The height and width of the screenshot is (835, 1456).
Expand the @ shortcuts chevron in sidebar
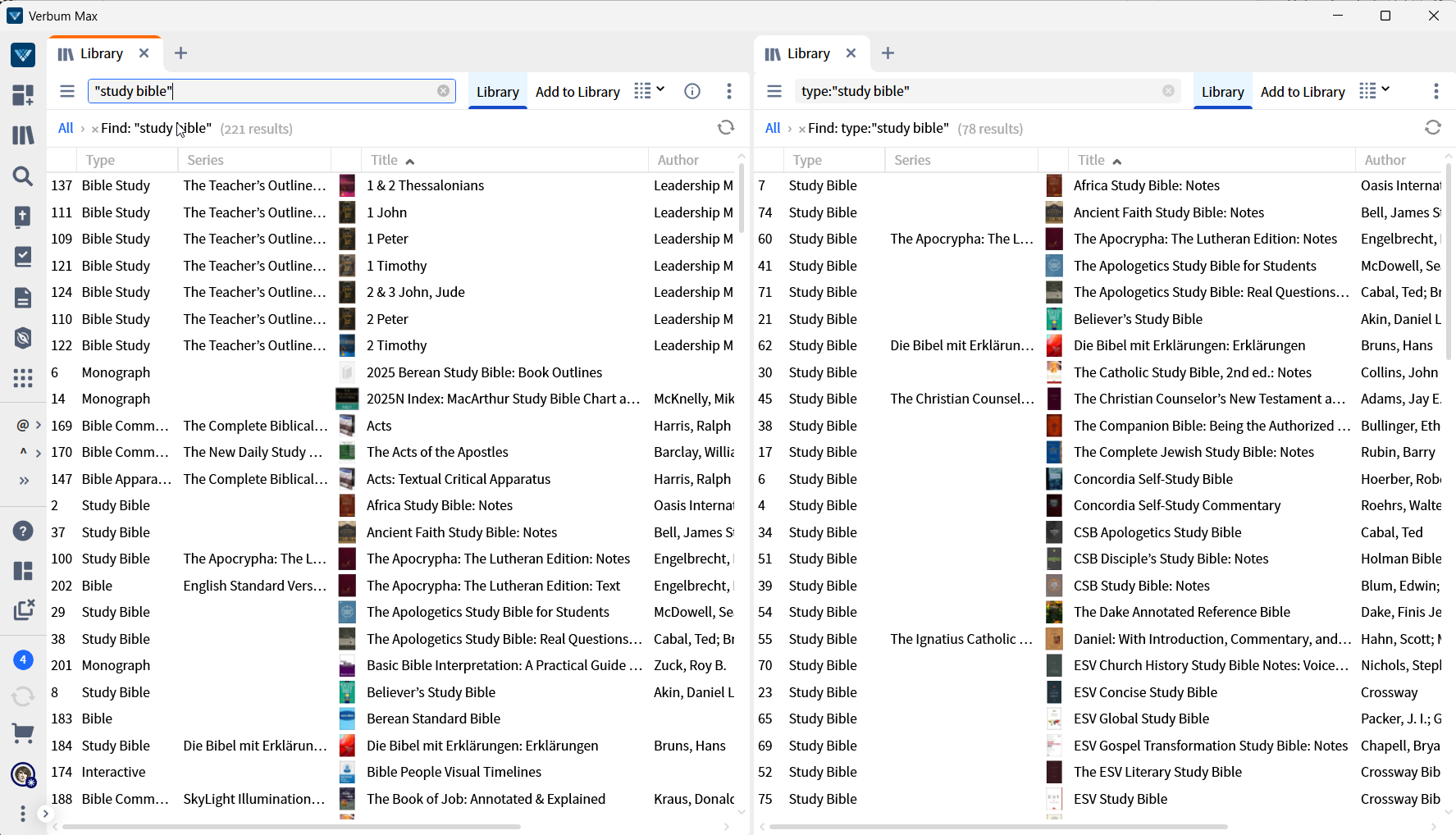(38, 425)
